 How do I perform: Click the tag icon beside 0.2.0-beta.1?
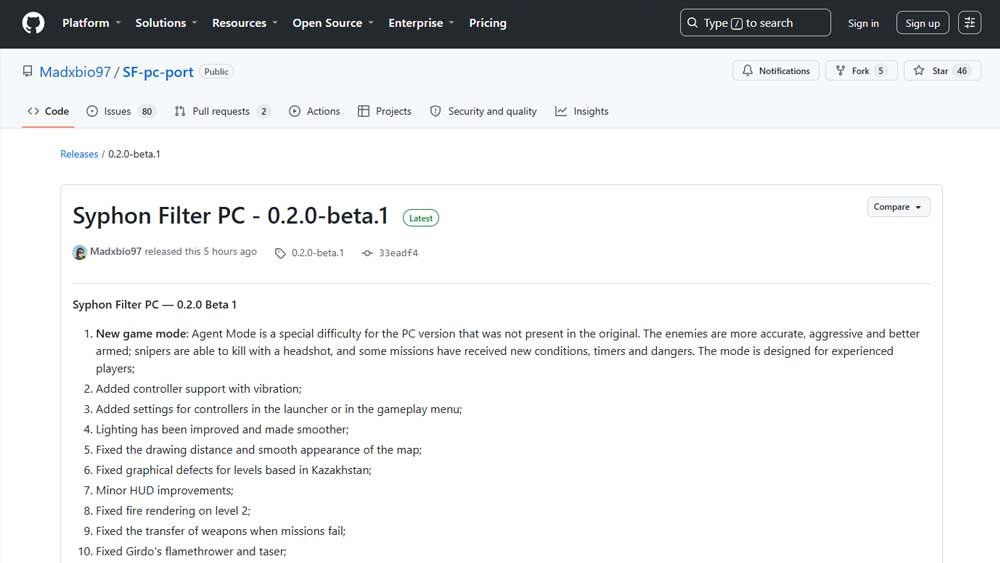(x=280, y=253)
